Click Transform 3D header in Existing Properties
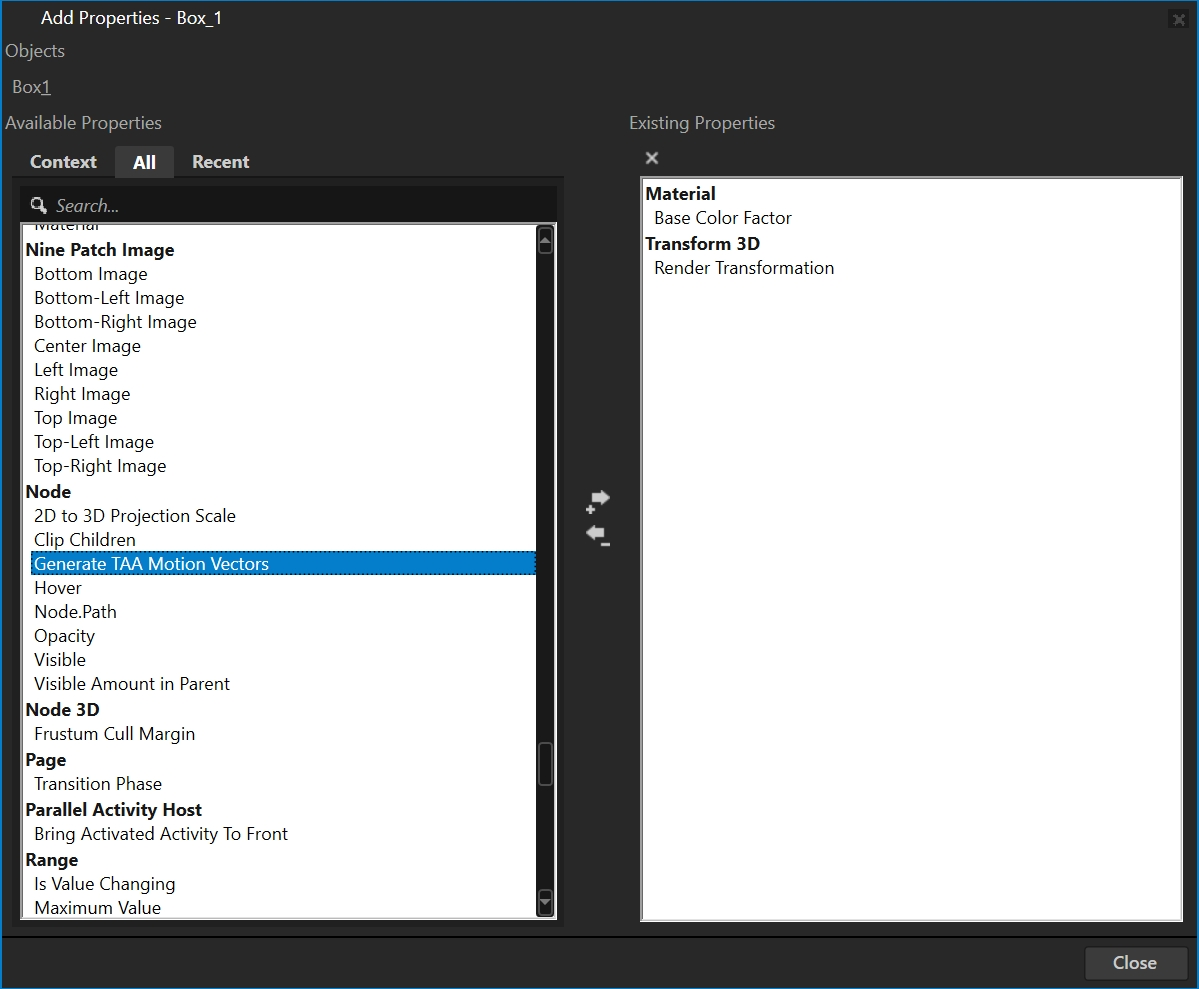Image resolution: width=1199 pixels, height=989 pixels. [x=703, y=243]
